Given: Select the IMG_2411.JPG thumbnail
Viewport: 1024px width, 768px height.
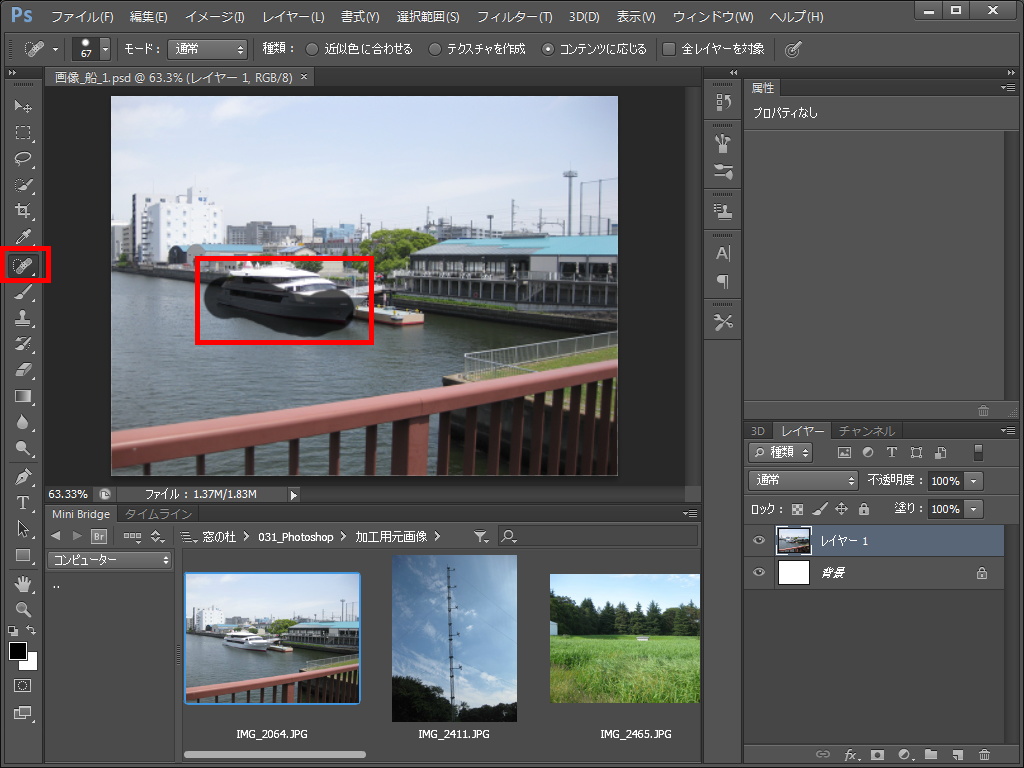Looking at the screenshot, I should (454, 638).
